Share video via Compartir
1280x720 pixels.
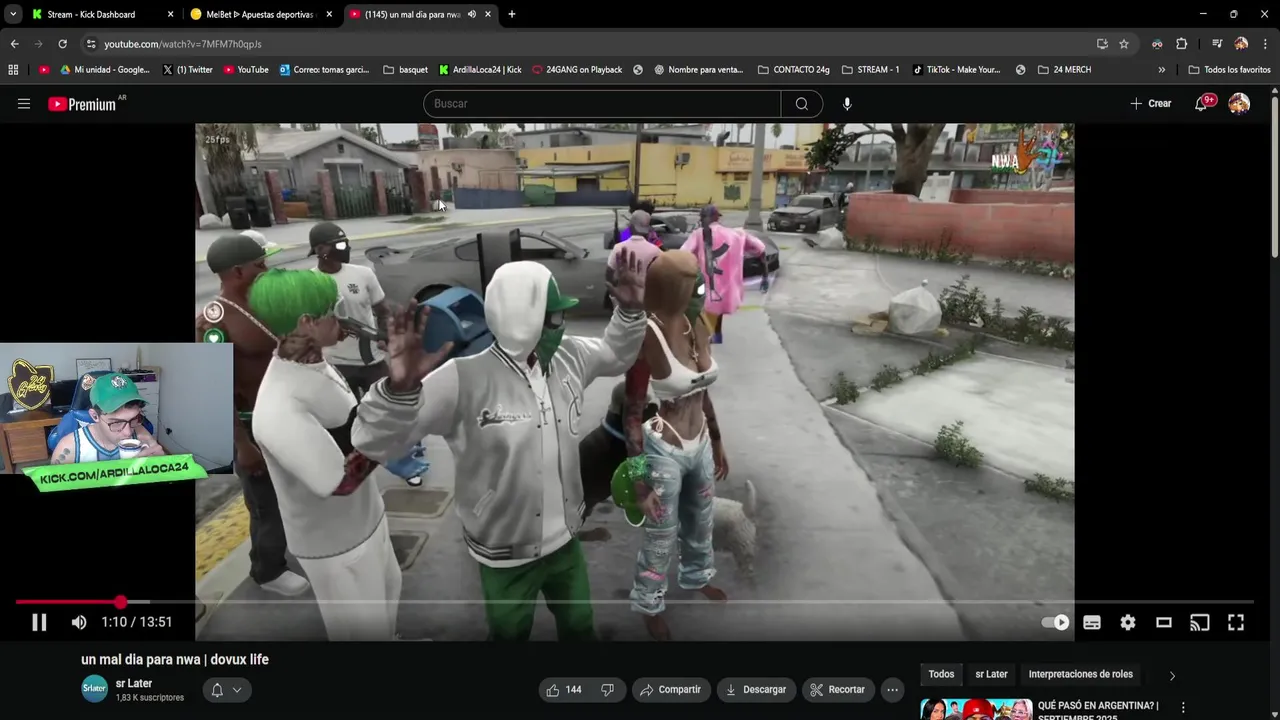[670, 690]
